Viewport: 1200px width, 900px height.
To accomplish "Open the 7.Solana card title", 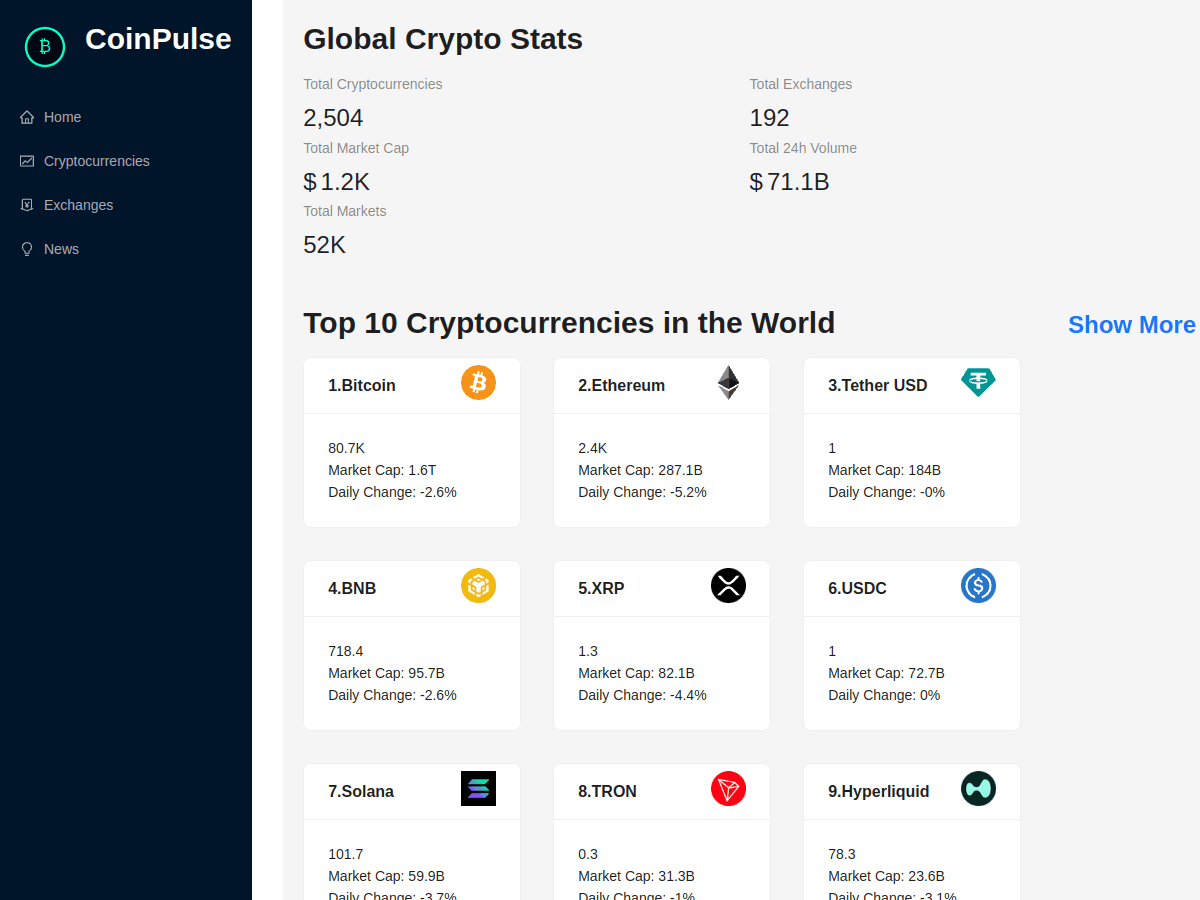I will pos(361,791).
